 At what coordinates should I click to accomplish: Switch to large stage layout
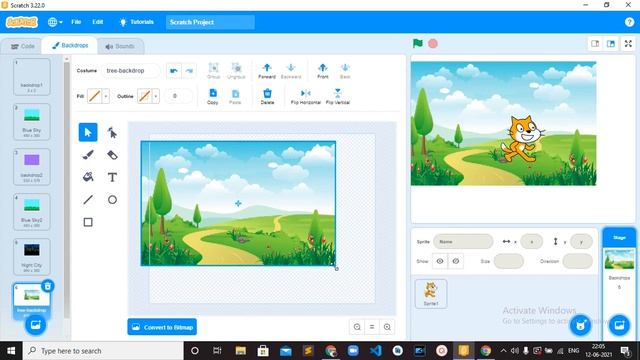(611, 44)
